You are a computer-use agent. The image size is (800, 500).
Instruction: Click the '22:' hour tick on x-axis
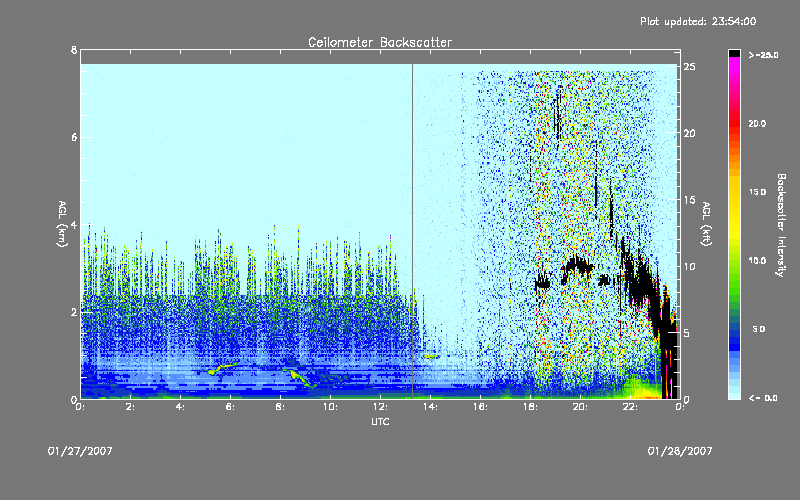tap(630, 407)
